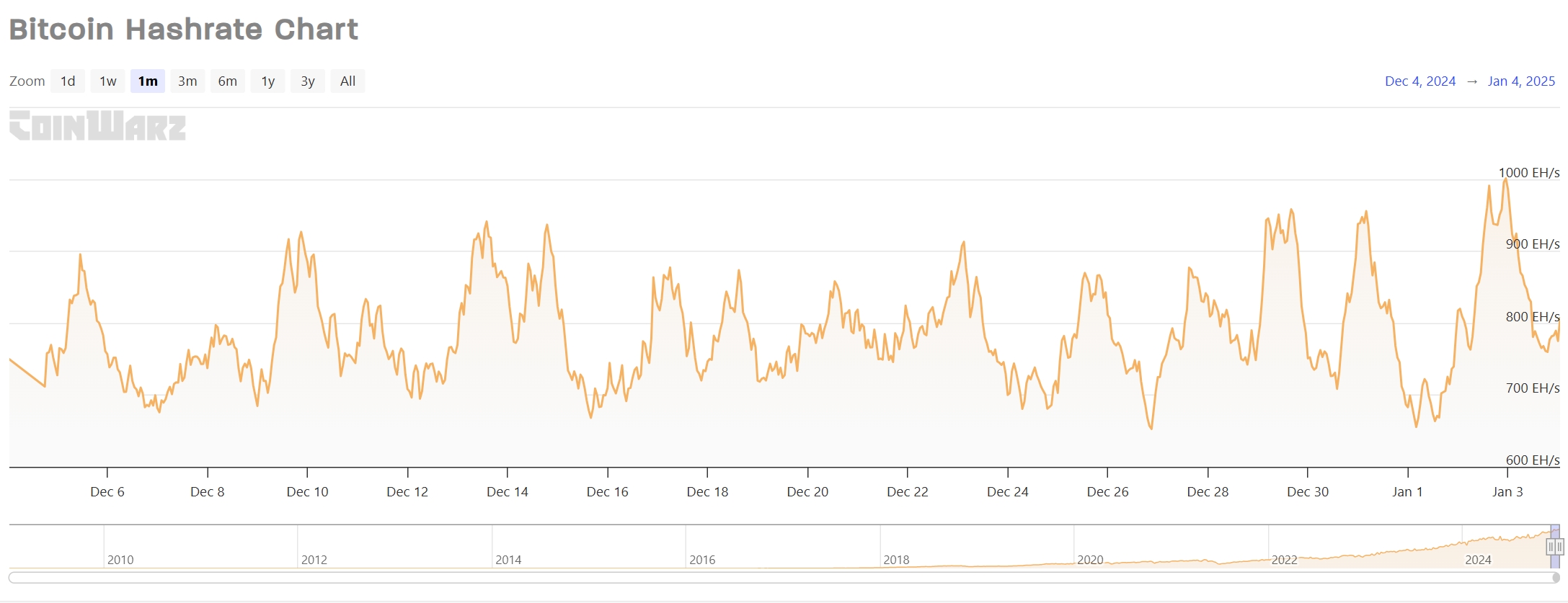Show All hashrate history
The image size is (1568, 603).
(347, 81)
